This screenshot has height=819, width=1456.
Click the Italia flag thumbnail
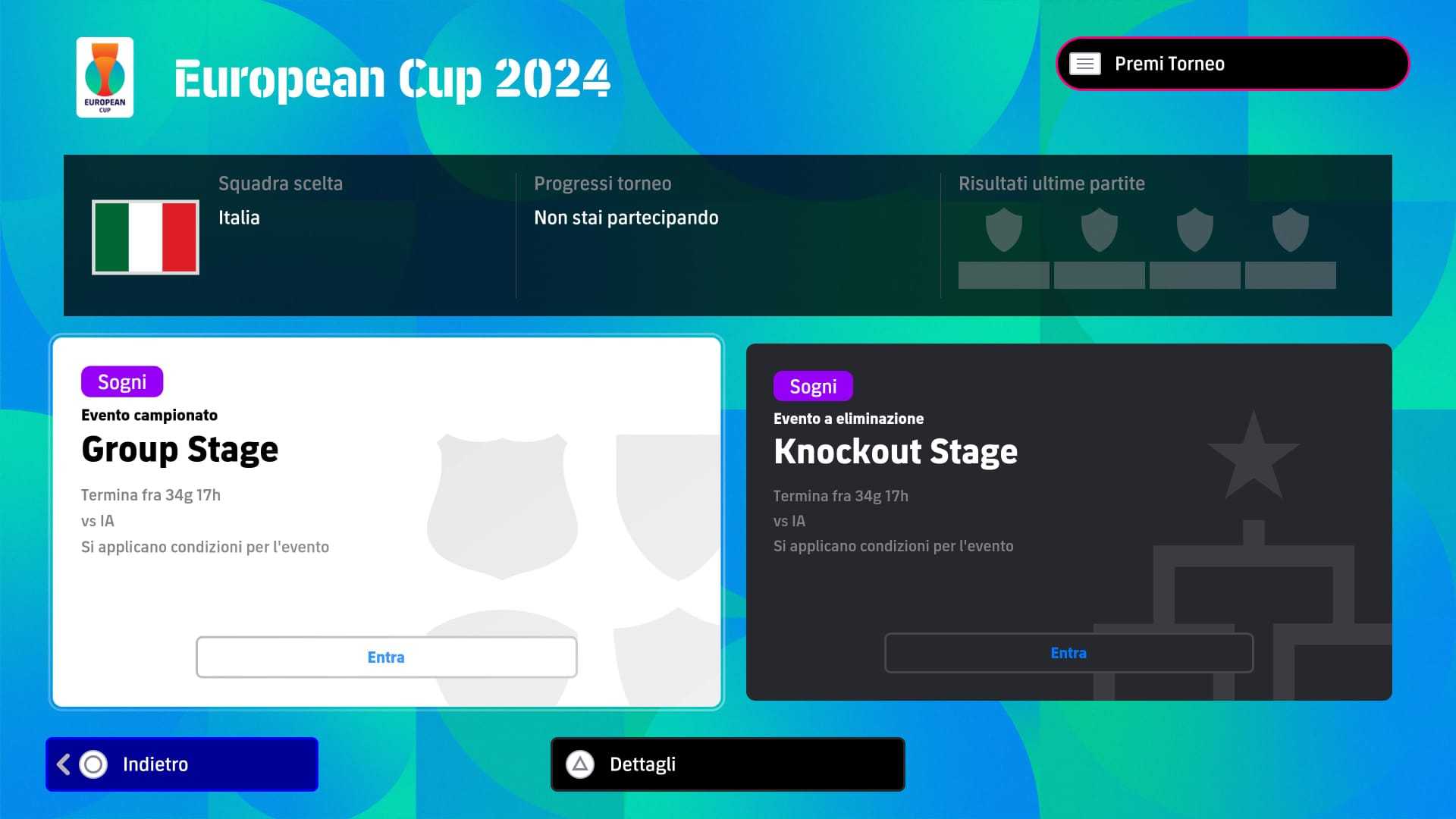point(146,237)
